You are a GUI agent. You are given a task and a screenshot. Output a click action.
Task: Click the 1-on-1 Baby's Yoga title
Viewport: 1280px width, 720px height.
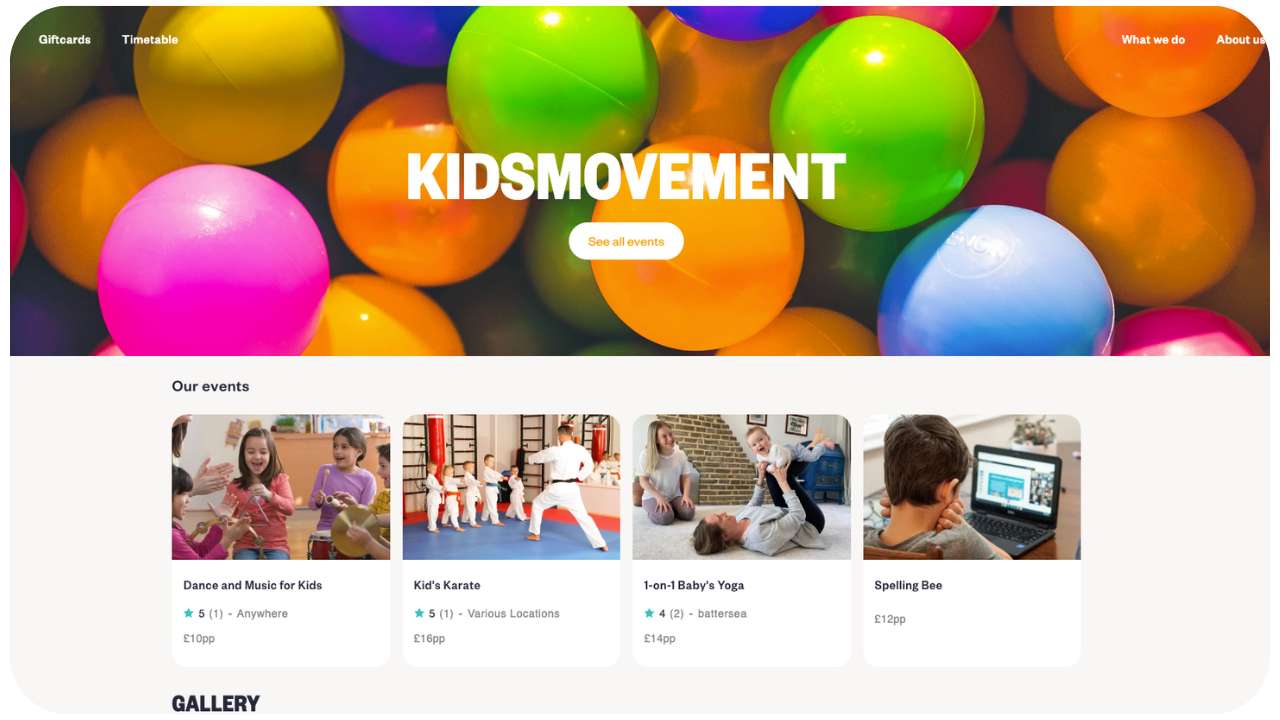click(x=694, y=585)
